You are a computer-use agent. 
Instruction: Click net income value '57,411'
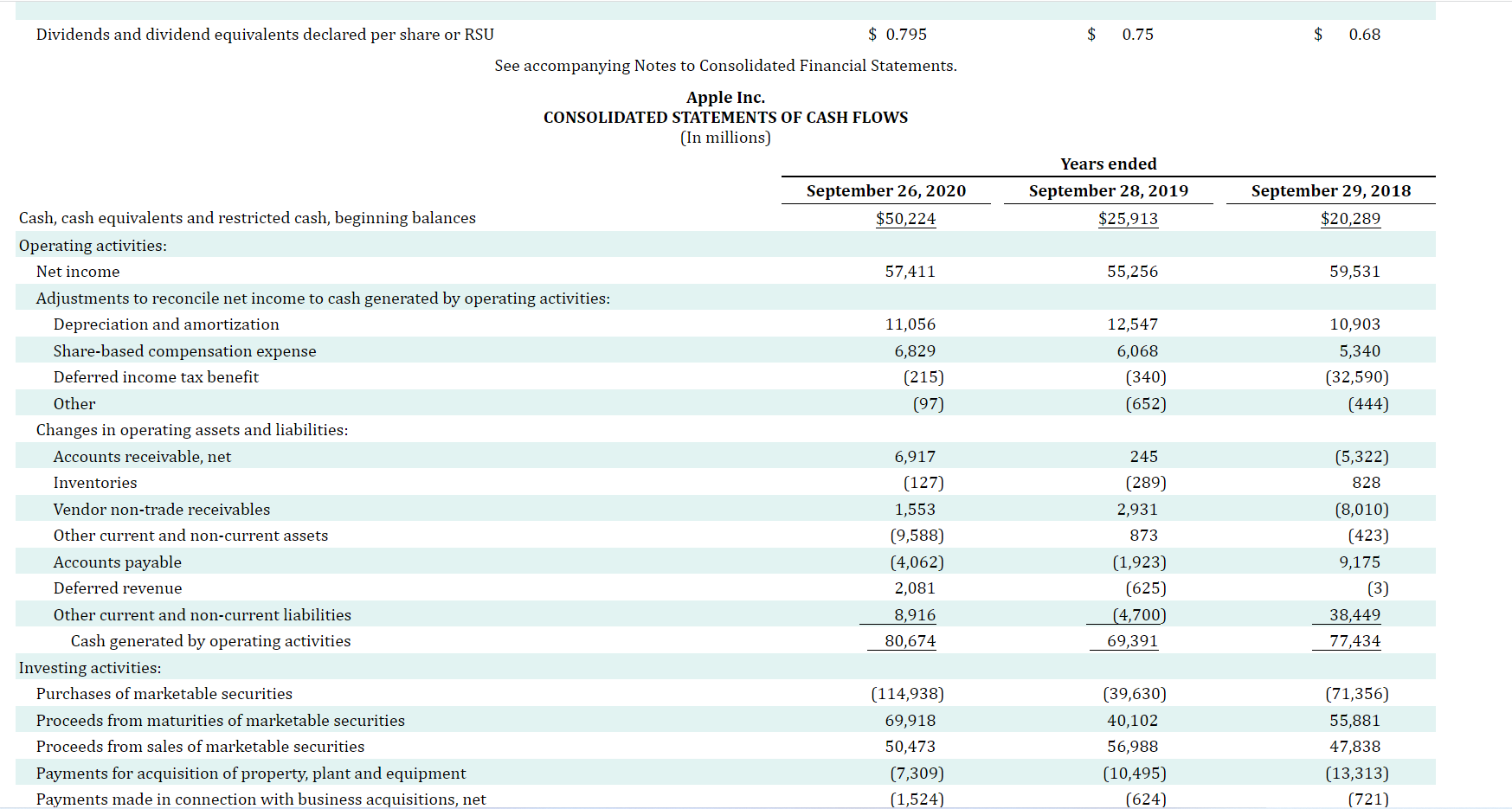pyautogui.click(x=910, y=272)
